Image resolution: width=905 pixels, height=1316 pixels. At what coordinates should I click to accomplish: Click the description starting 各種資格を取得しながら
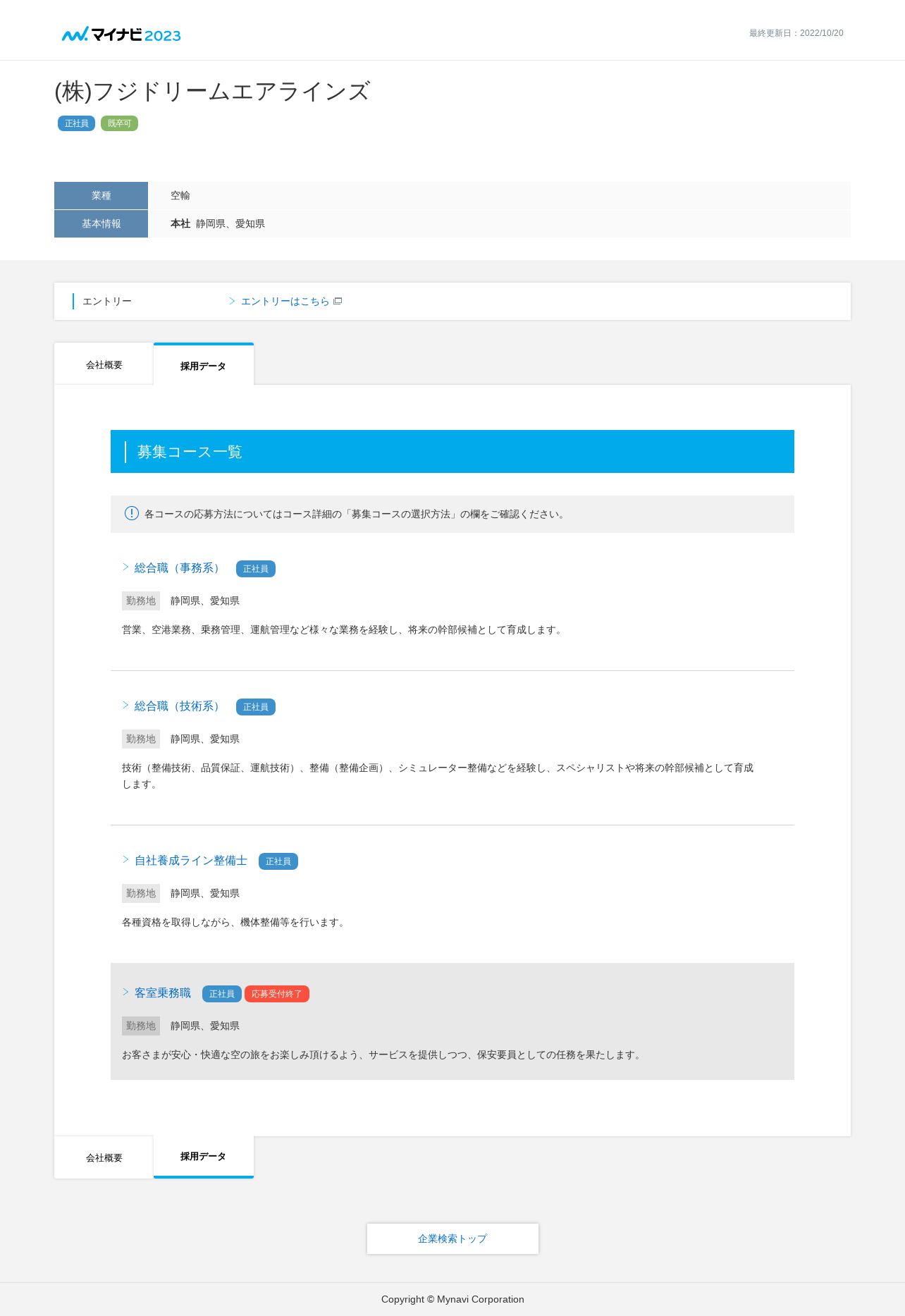235,922
